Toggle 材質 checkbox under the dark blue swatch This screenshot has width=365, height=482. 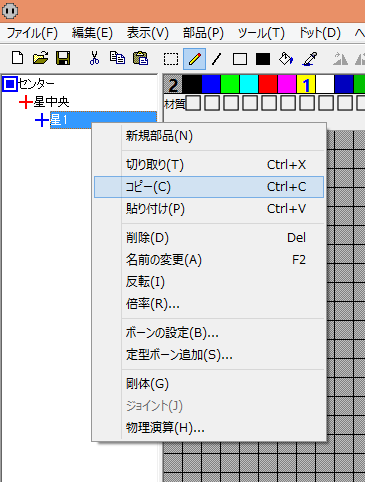(345, 103)
